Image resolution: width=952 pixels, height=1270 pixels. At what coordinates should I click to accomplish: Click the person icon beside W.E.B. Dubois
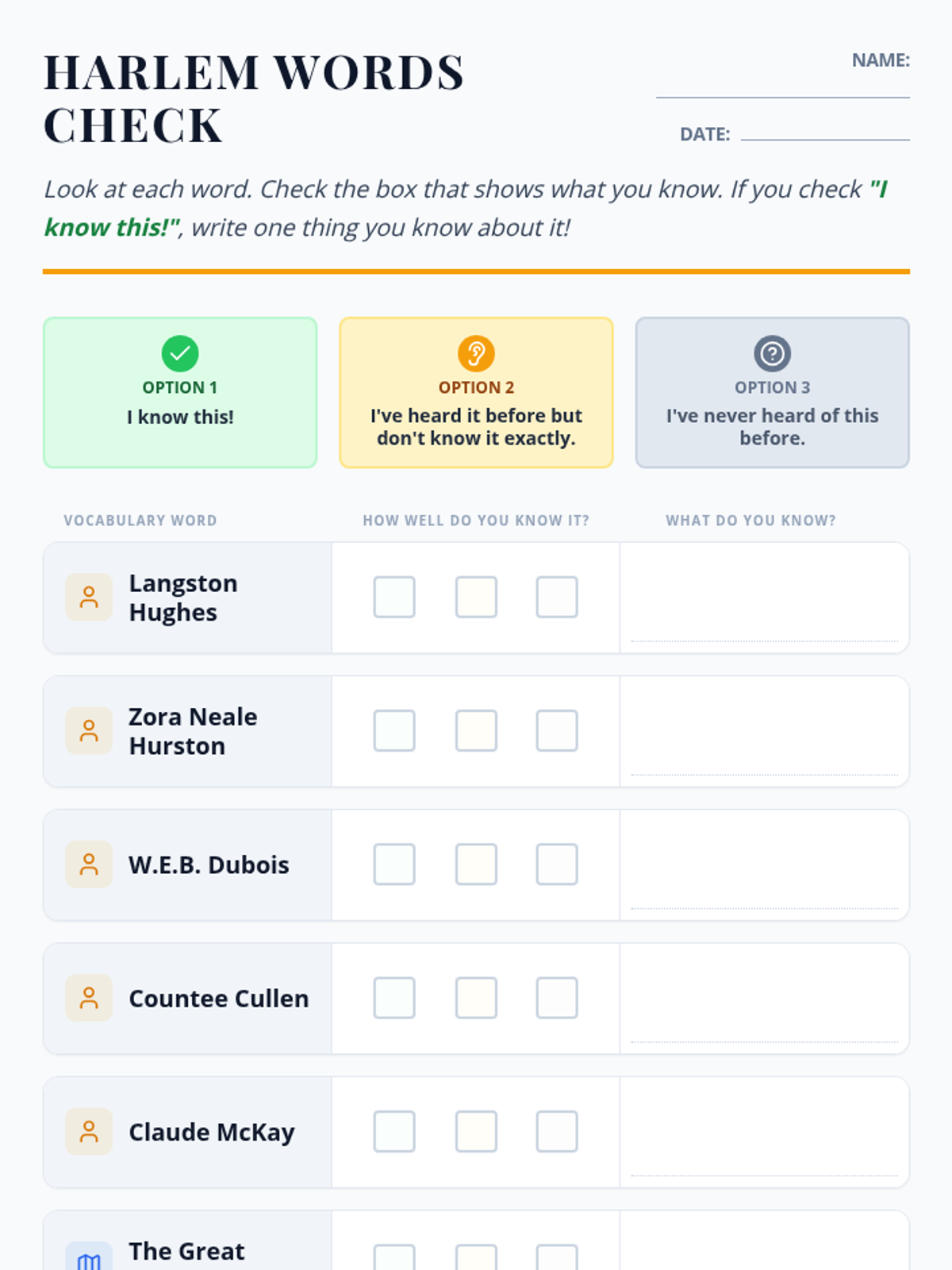click(x=89, y=864)
